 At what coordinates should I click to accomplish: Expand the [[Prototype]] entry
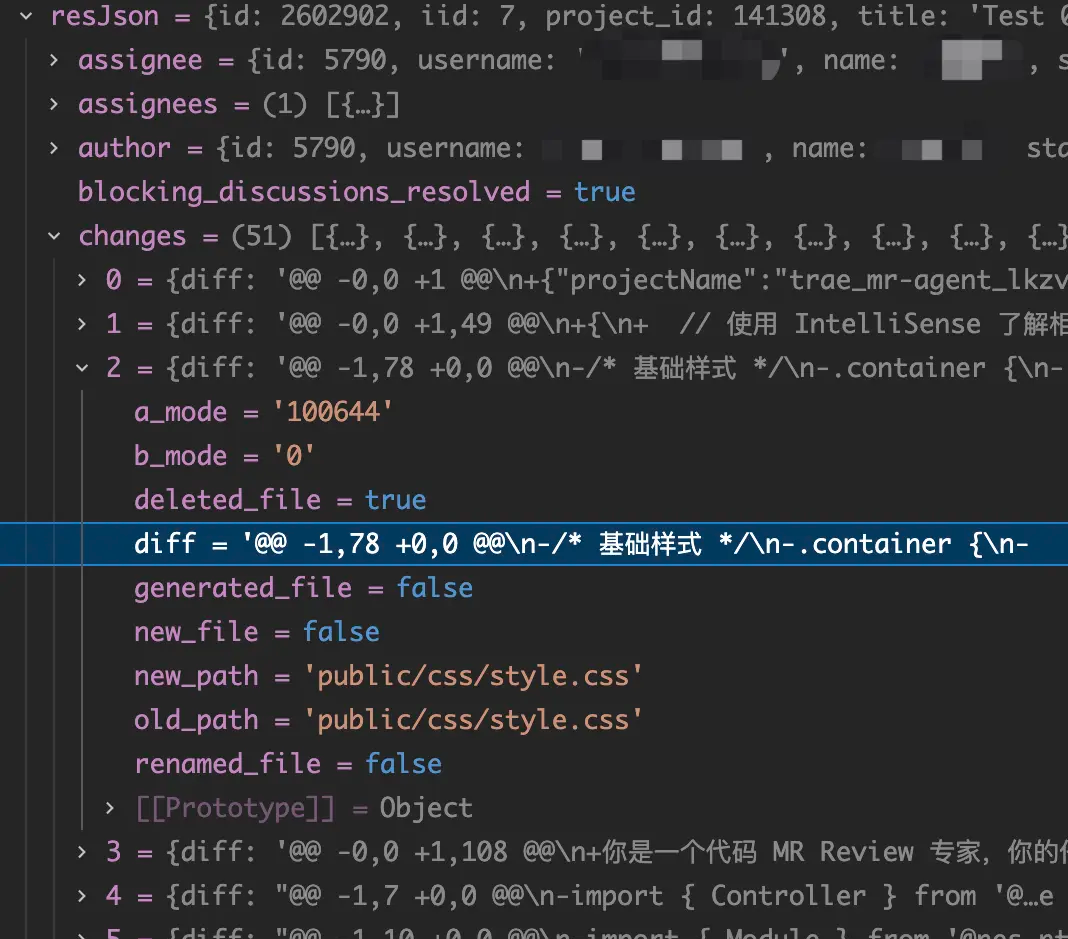(x=110, y=808)
